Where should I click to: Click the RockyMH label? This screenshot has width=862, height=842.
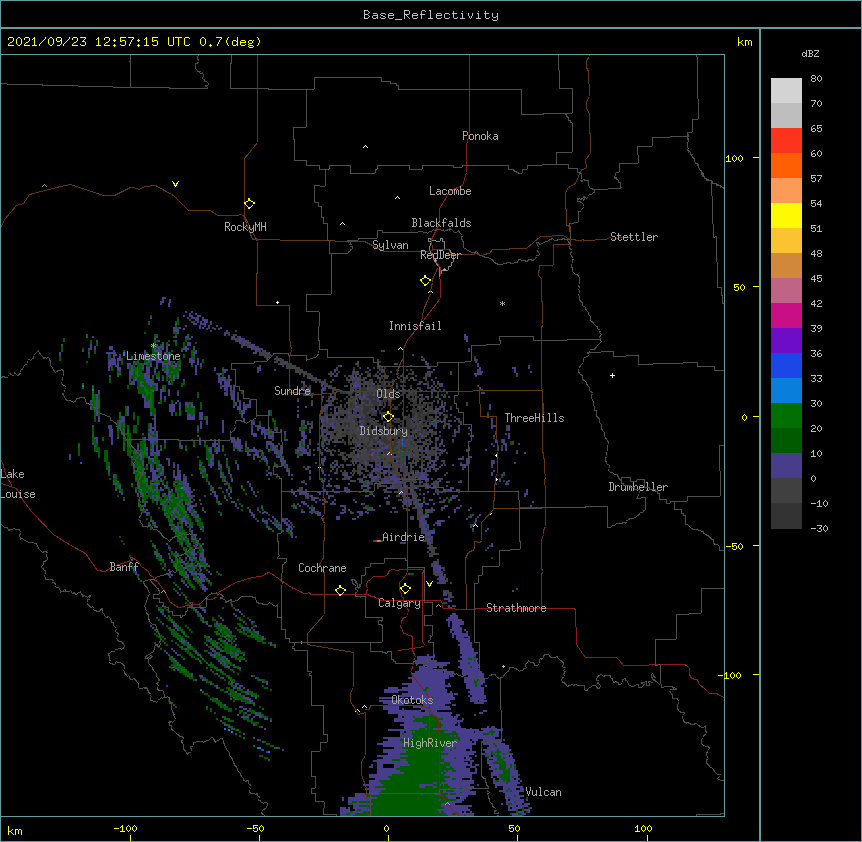(x=245, y=227)
